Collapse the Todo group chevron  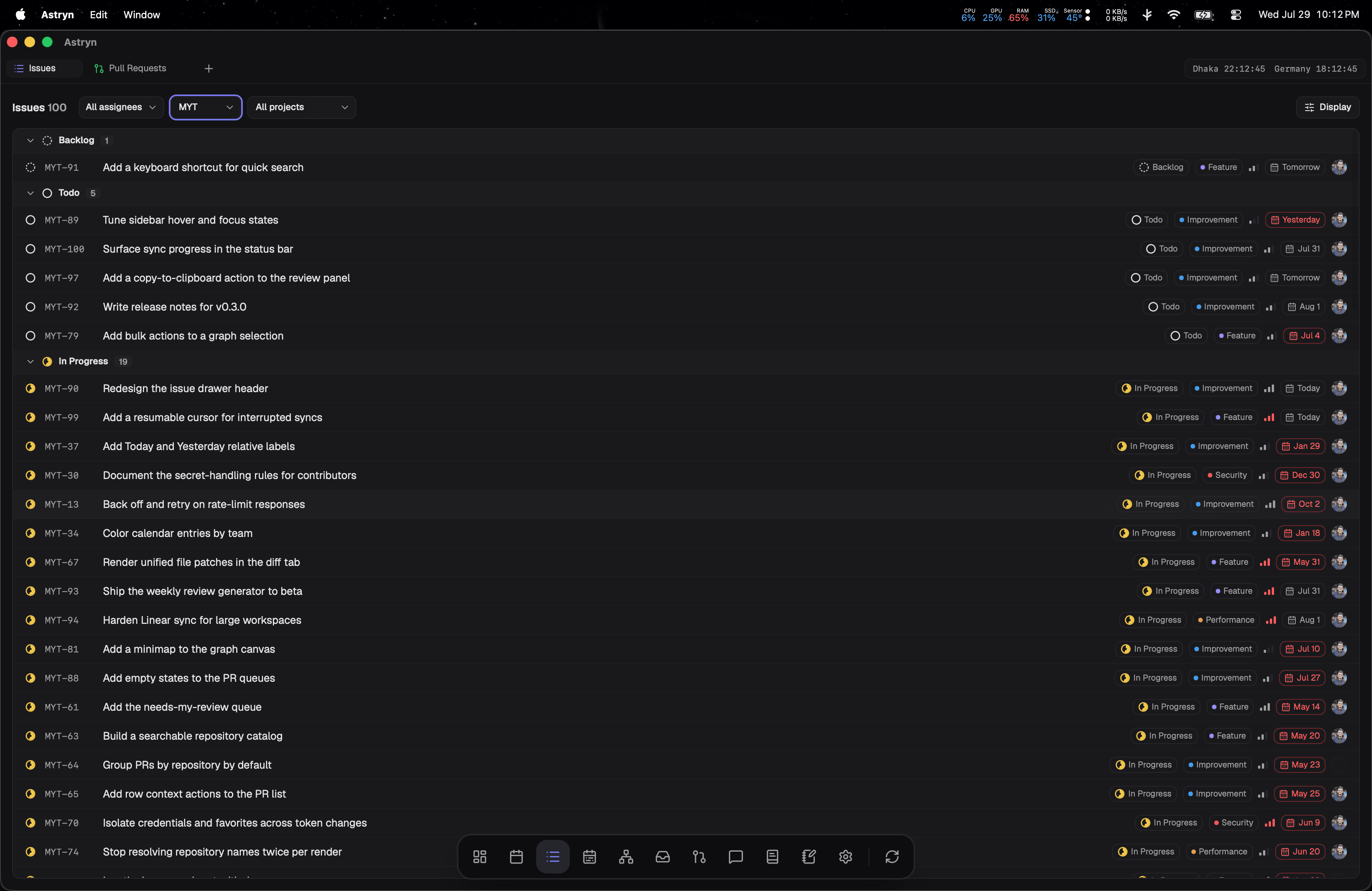[x=30, y=193]
